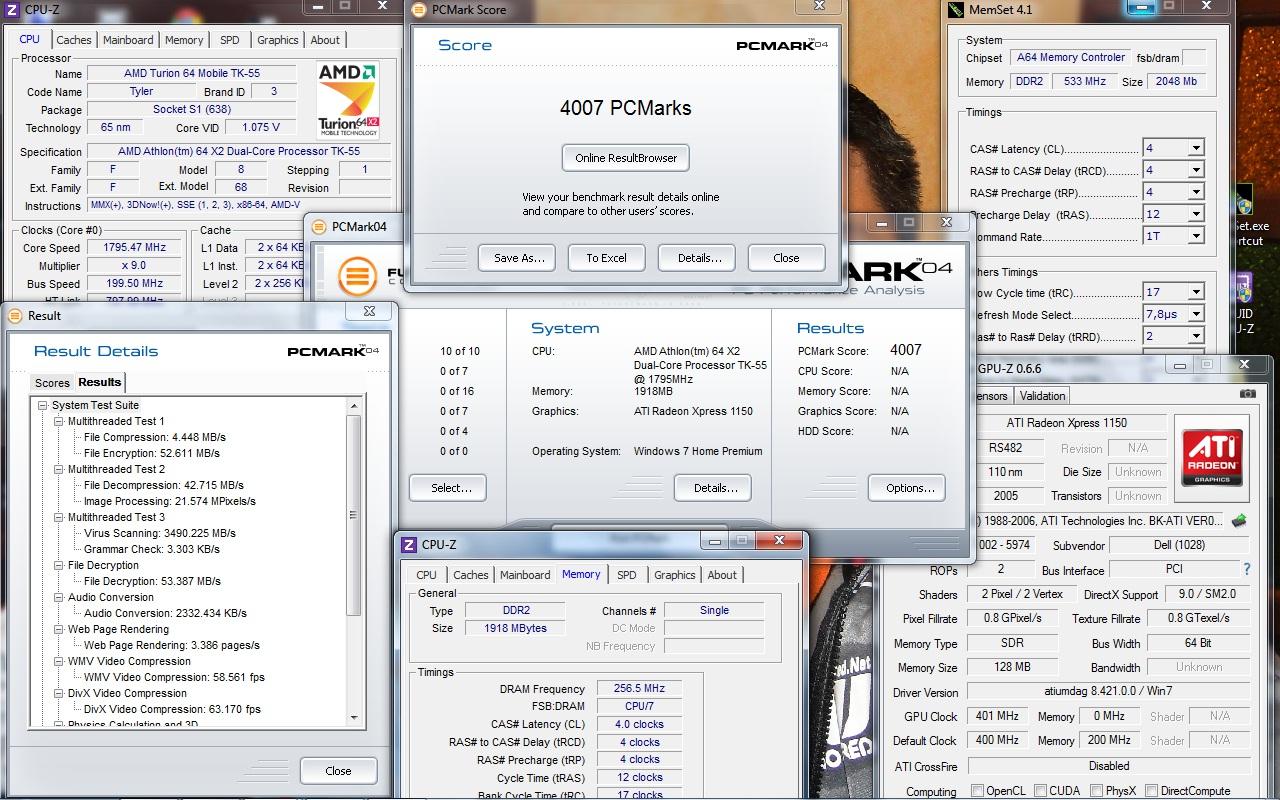
Task: Select CPU tab in lower CPU-Z window
Action: coord(427,575)
